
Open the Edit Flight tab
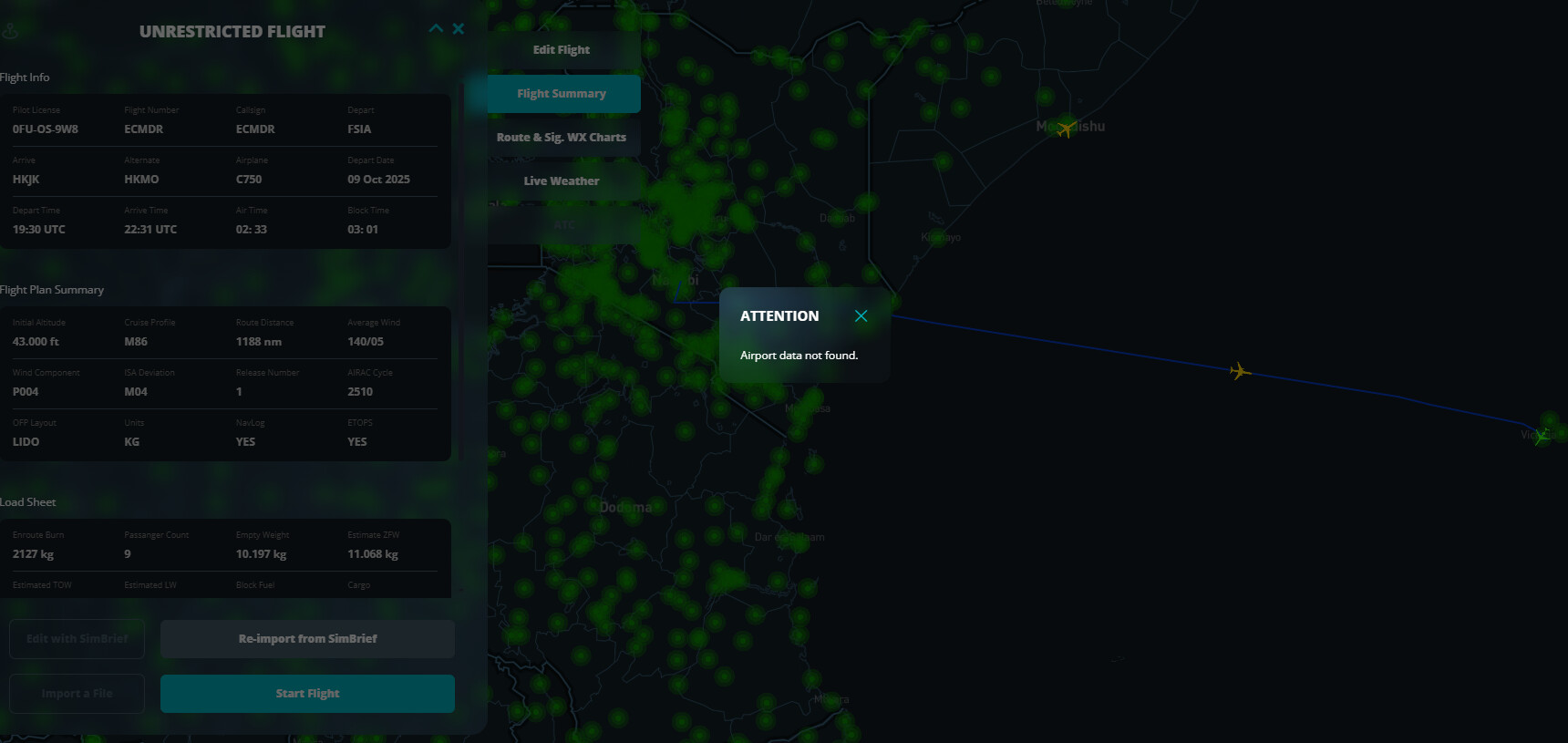coord(562,50)
